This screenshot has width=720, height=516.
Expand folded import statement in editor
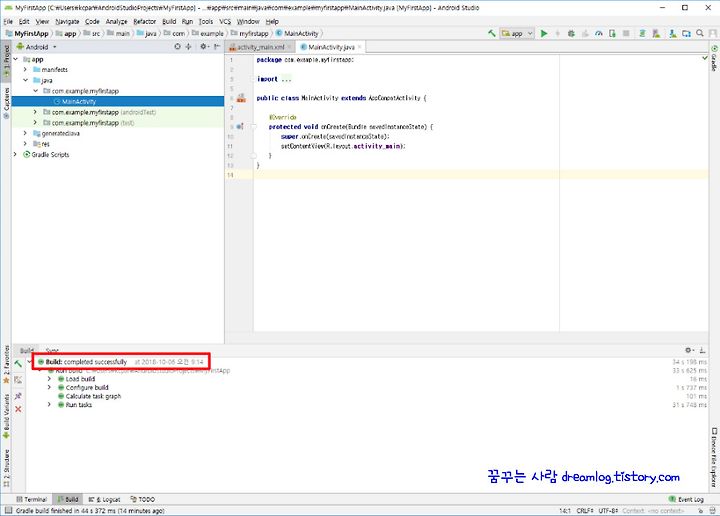point(286,79)
